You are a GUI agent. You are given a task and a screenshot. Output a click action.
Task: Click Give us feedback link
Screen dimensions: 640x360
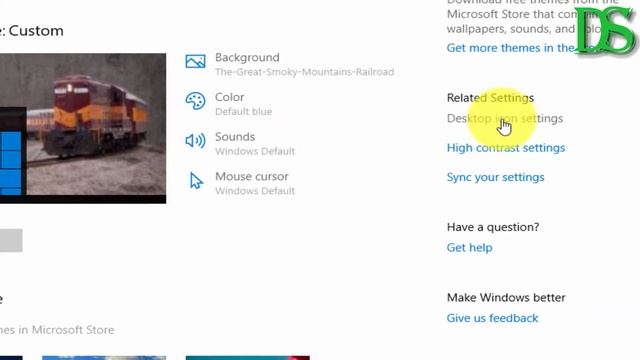(x=492, y=318)
